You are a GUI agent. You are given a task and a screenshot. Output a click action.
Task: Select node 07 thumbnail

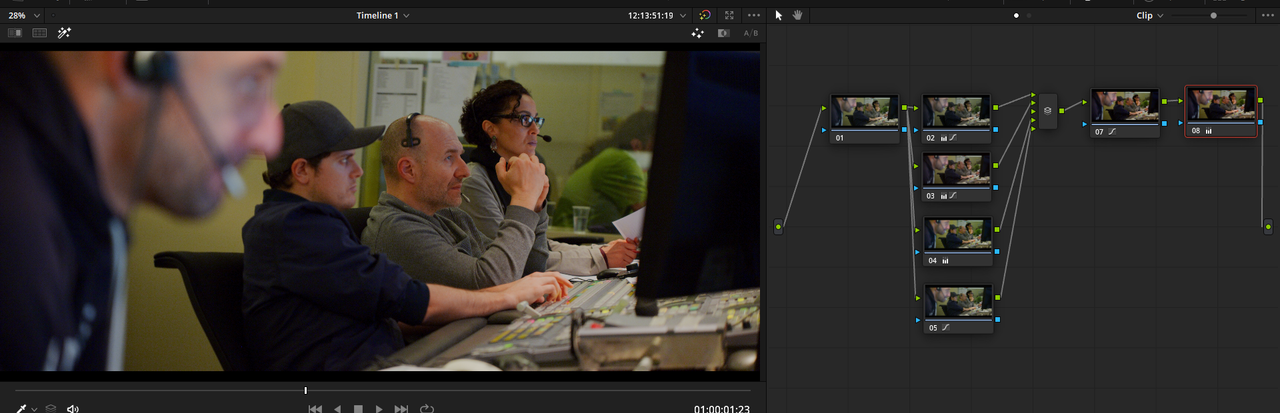1125,106
